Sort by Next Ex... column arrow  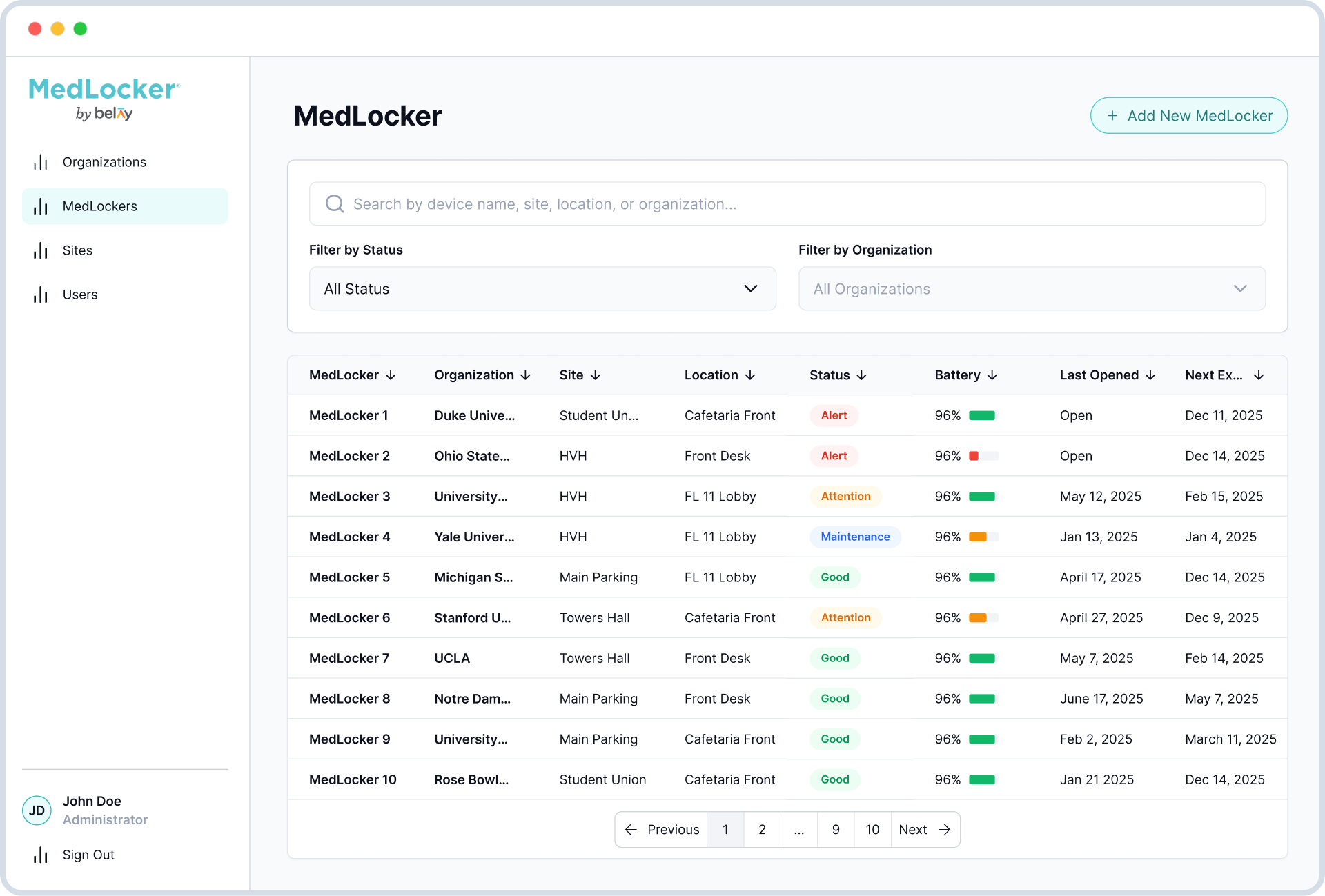pyautogui.click(x=1259, y=375)
